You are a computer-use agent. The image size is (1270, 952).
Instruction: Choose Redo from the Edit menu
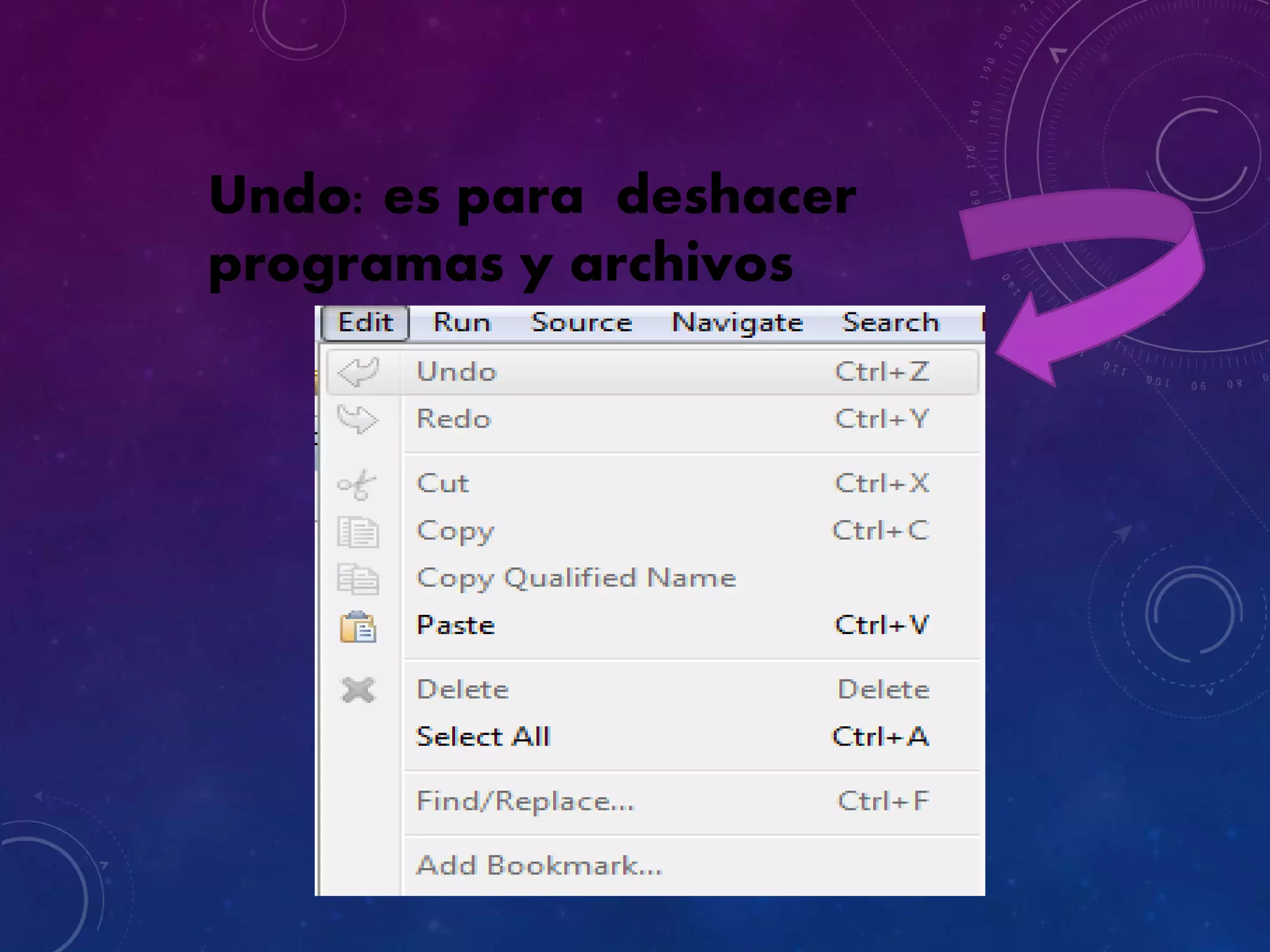pos(652,419)
